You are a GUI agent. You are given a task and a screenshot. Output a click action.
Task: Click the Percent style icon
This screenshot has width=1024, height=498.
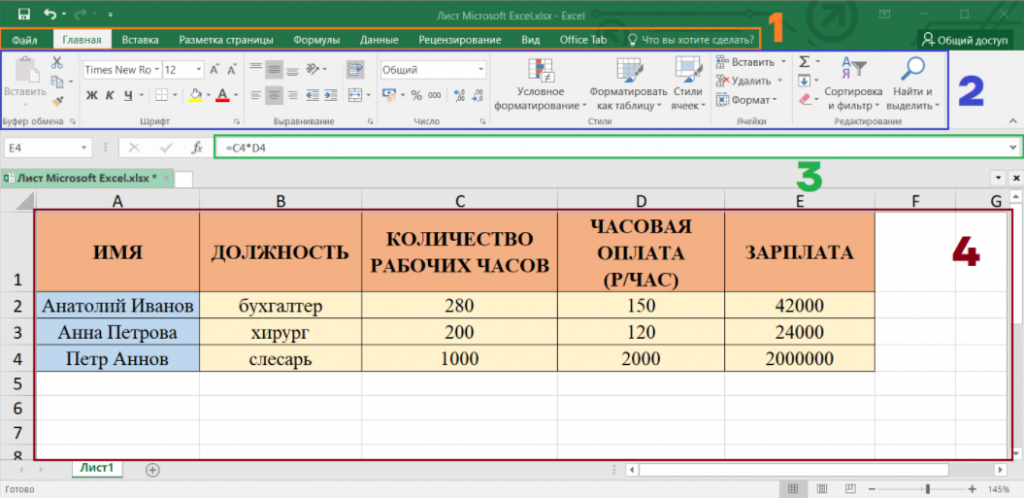tap(416, 95)
